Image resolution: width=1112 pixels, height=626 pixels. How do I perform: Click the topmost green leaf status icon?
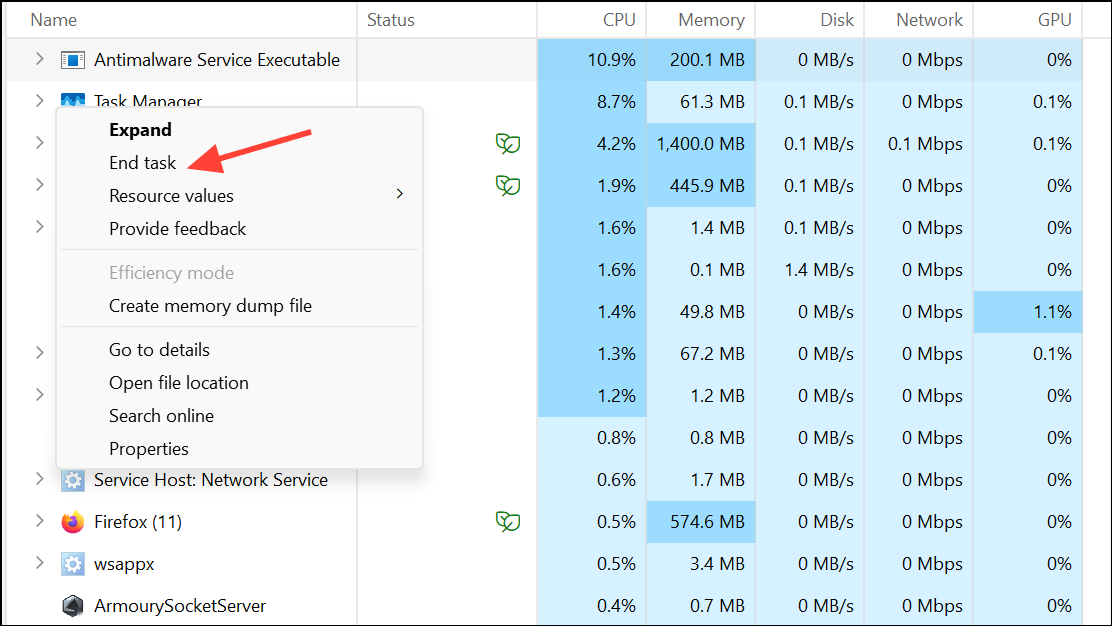click(508, 143)
